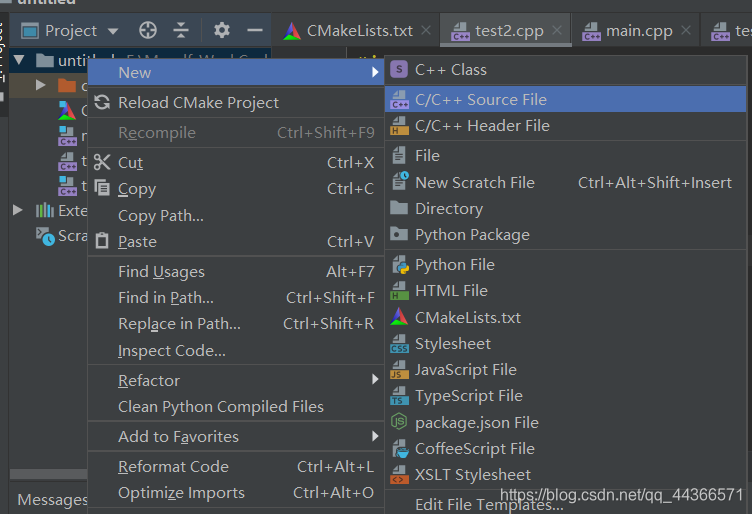
Task: Expand the Refactor submenu arrow
Action: click(x=375, y=379)
